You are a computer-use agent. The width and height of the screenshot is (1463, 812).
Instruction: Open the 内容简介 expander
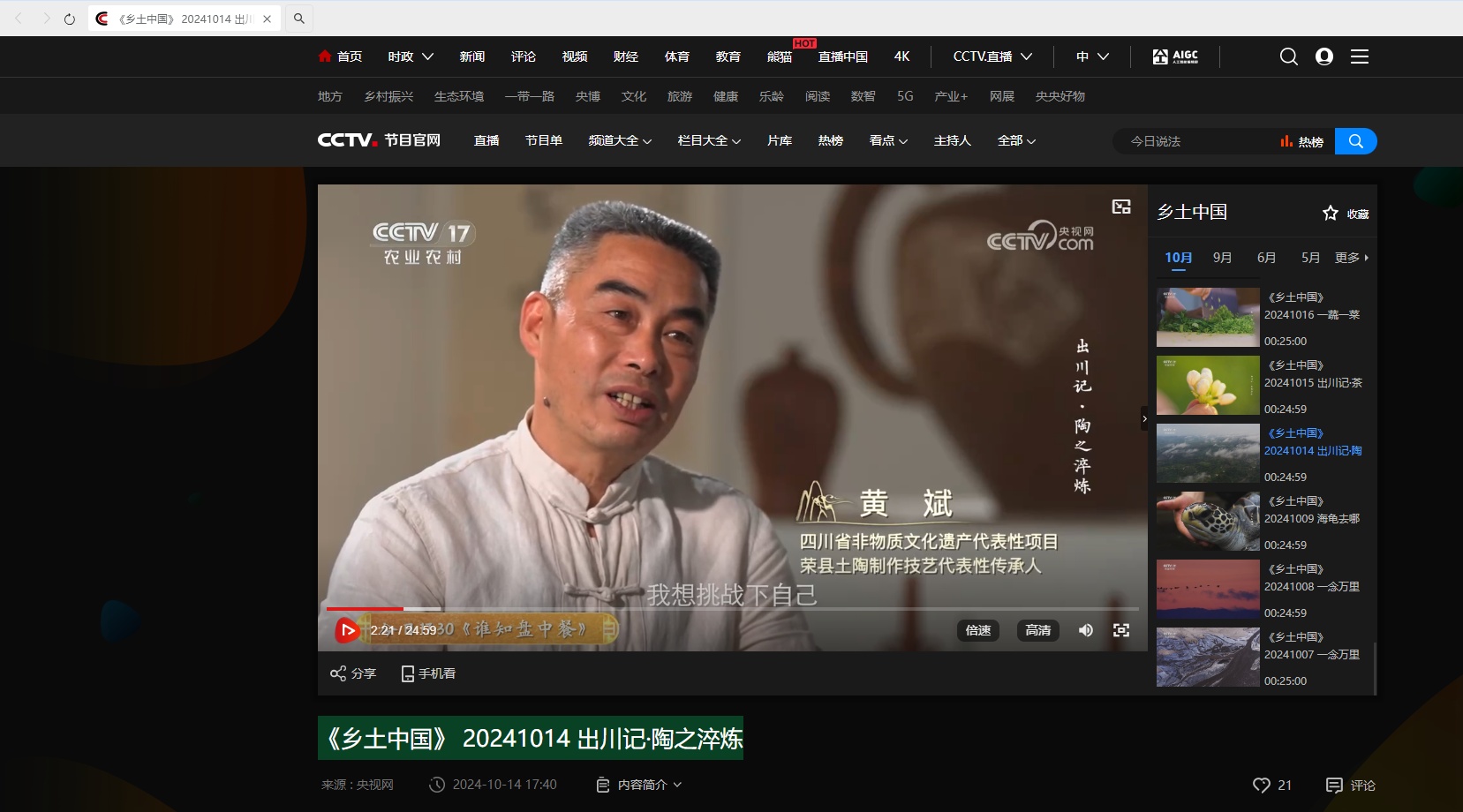[x=637, y=784]
